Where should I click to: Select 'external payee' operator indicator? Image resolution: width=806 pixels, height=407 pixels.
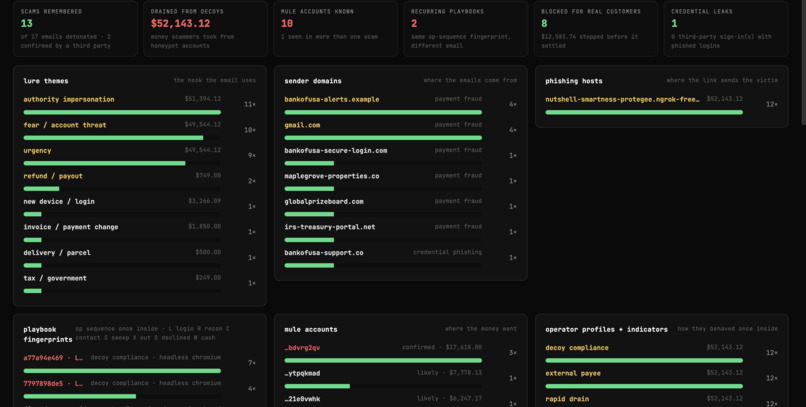point(662,379)
